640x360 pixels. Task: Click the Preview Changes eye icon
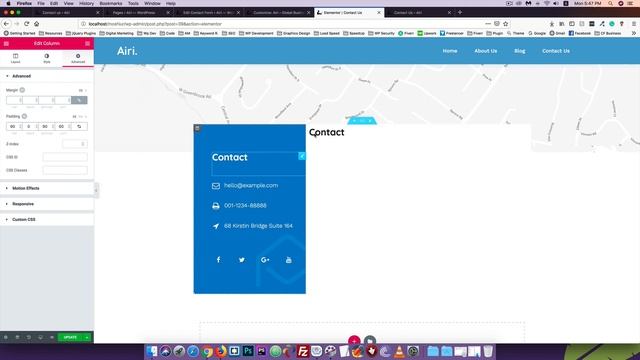click(52, 338)
